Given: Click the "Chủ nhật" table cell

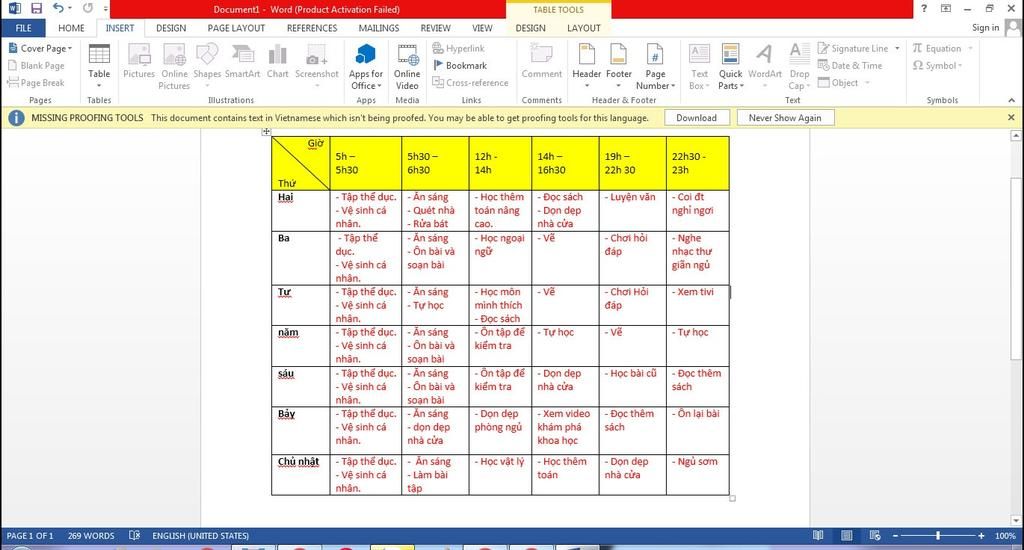Looking at the screenshot, I should click(300, 474).
